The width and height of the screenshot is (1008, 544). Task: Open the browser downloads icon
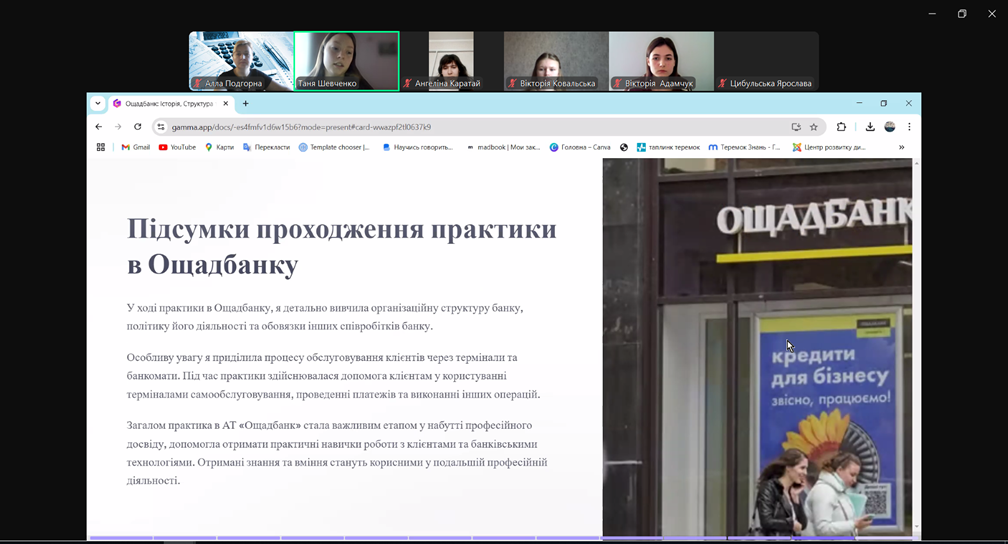point(869,127)
